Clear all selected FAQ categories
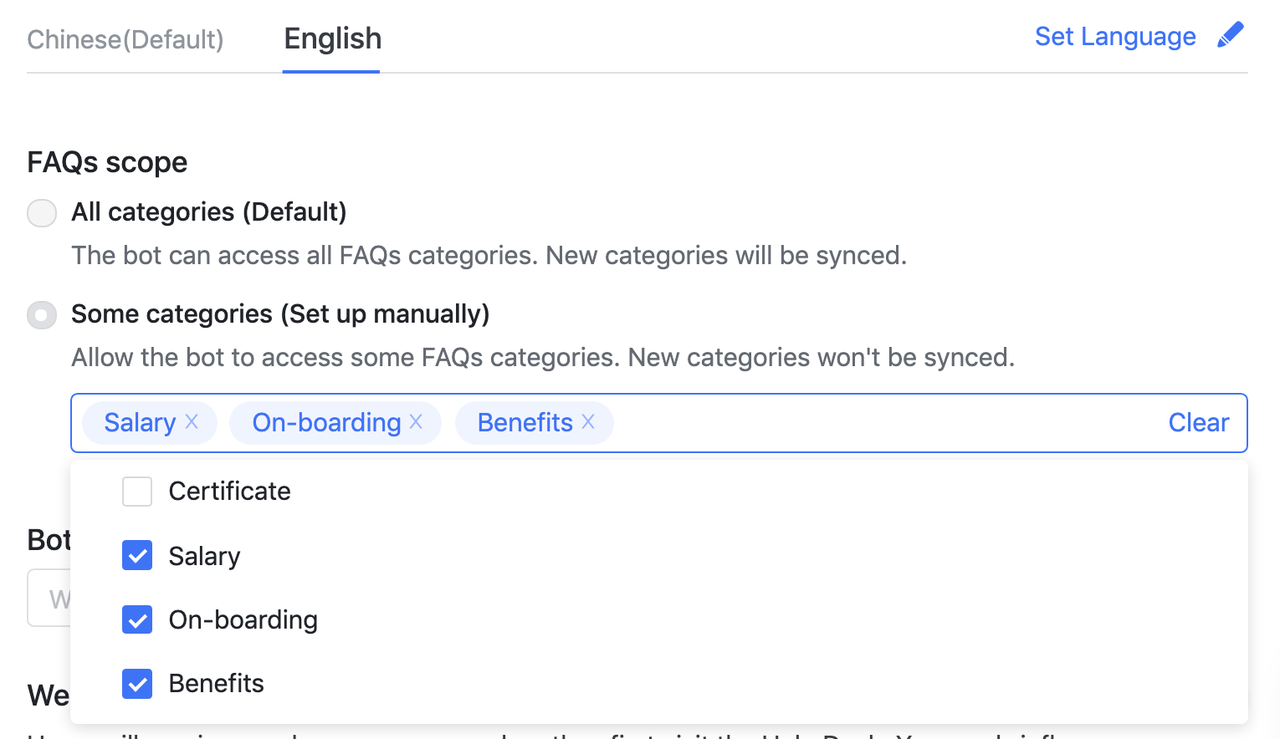The image size is (1280, 739). tap(1198, 423)
